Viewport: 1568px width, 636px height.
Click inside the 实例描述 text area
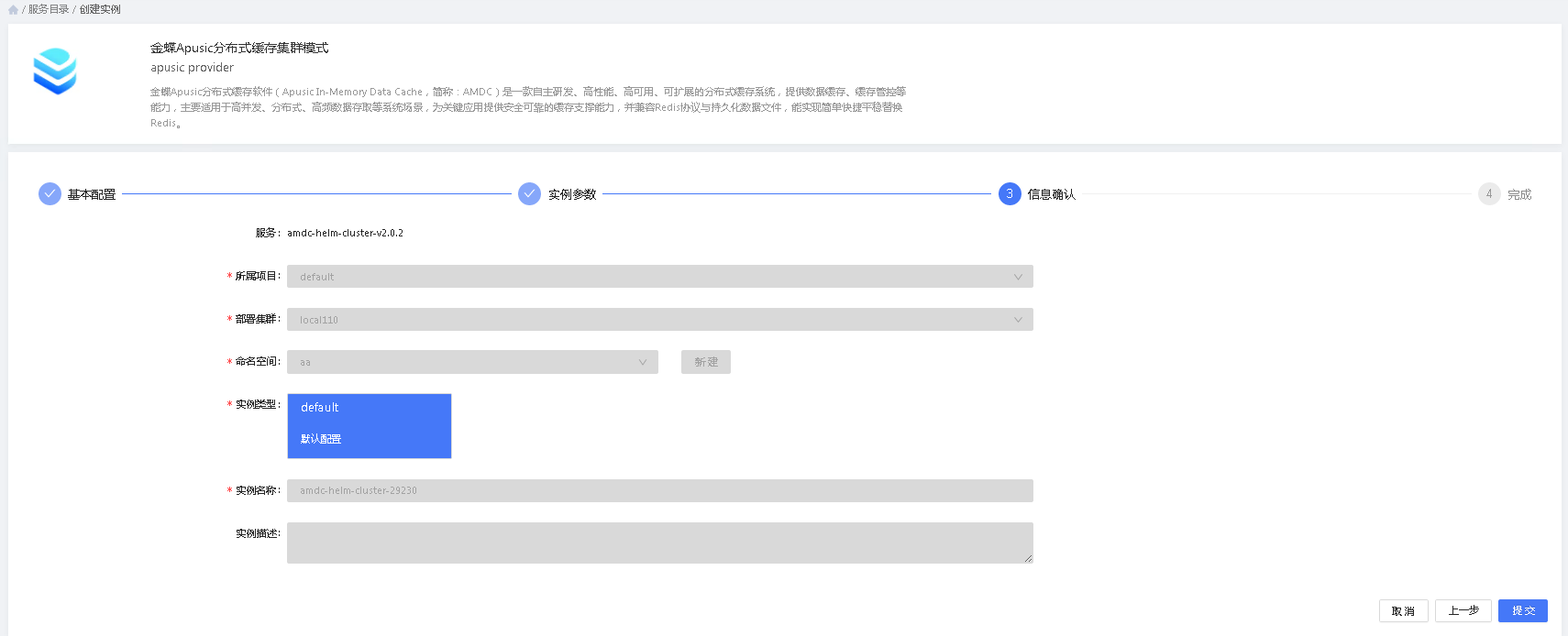(x=659, y=543)
